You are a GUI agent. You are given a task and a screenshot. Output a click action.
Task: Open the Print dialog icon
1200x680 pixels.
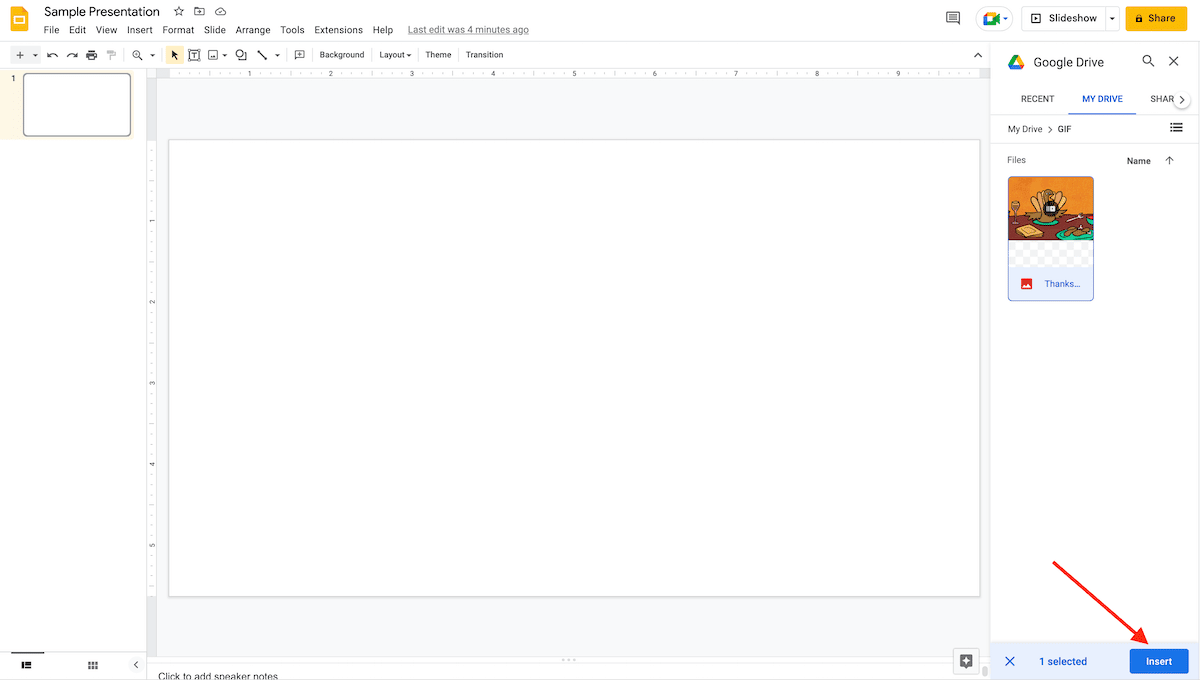(x=91, y=54)
